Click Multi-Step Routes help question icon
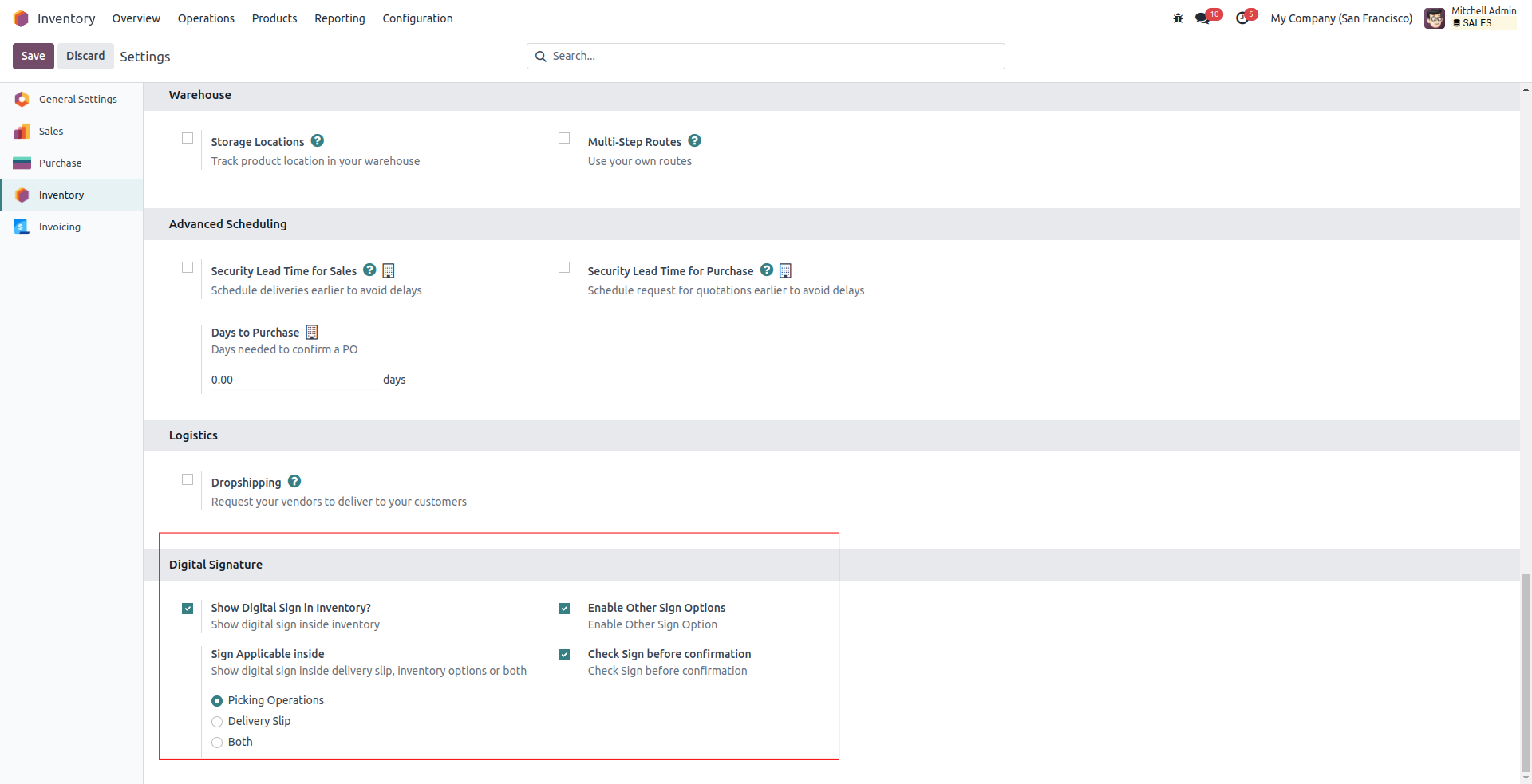This screenshot has width=1532, height=784. point(695,141)
